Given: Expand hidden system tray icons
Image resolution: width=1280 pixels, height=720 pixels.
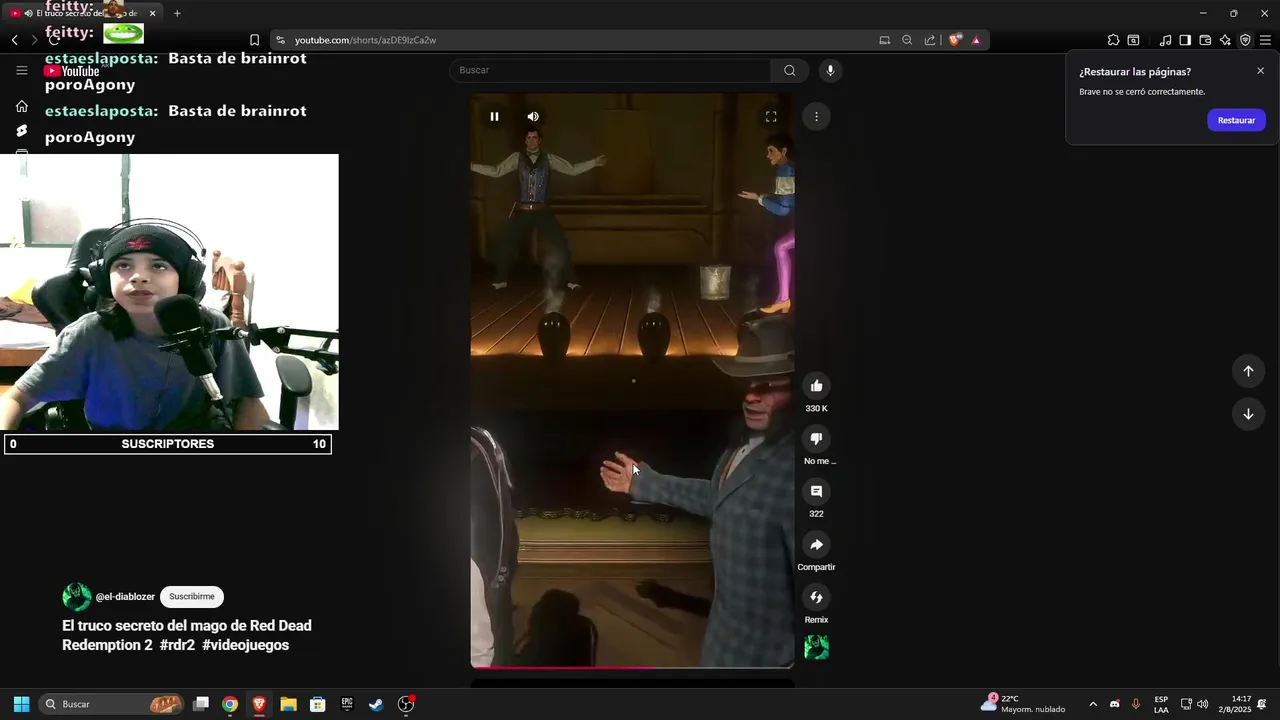Looking at the screenshot, I should (x=1093, y=704).
